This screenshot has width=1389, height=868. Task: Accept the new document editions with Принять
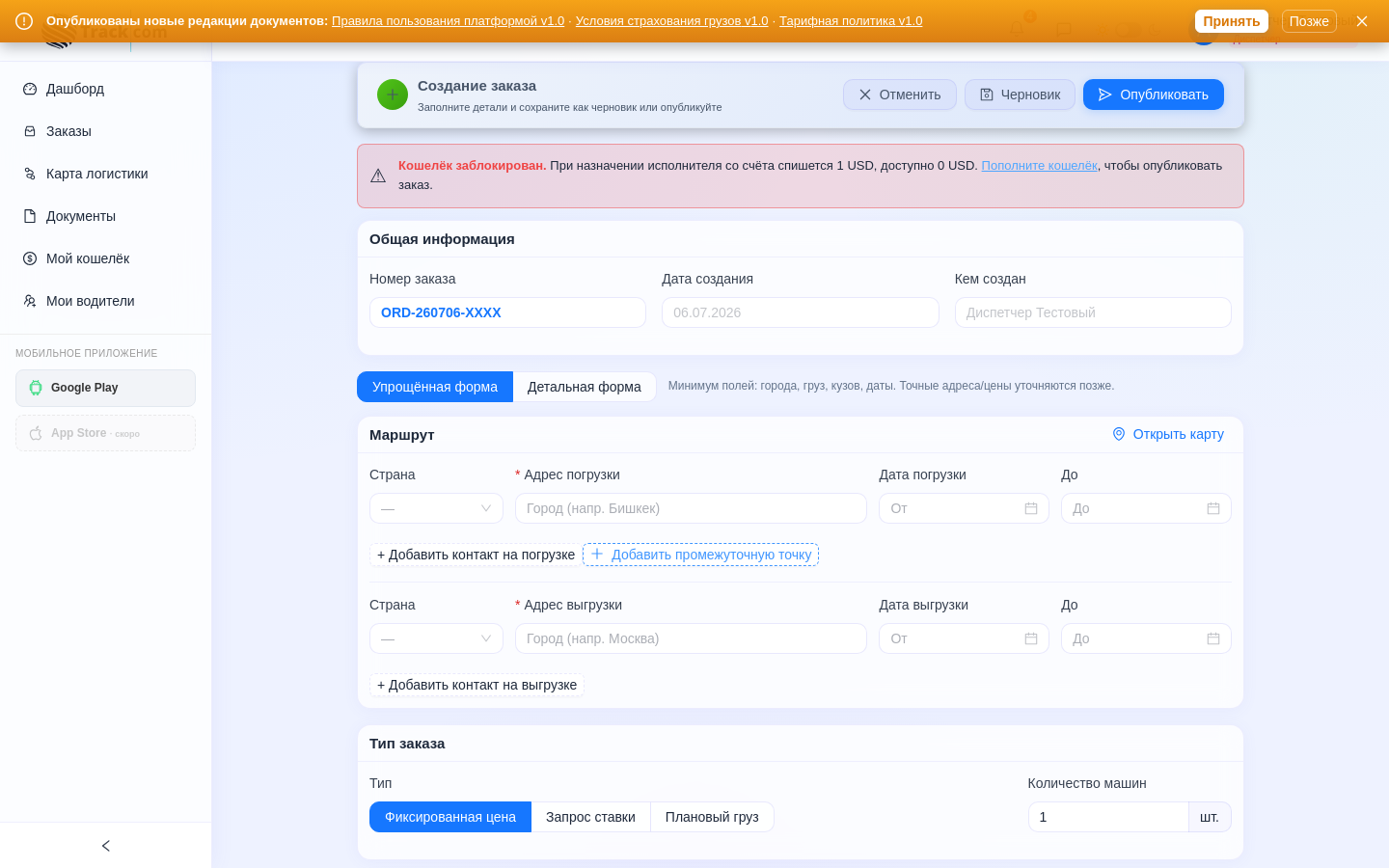point(1231,21)
